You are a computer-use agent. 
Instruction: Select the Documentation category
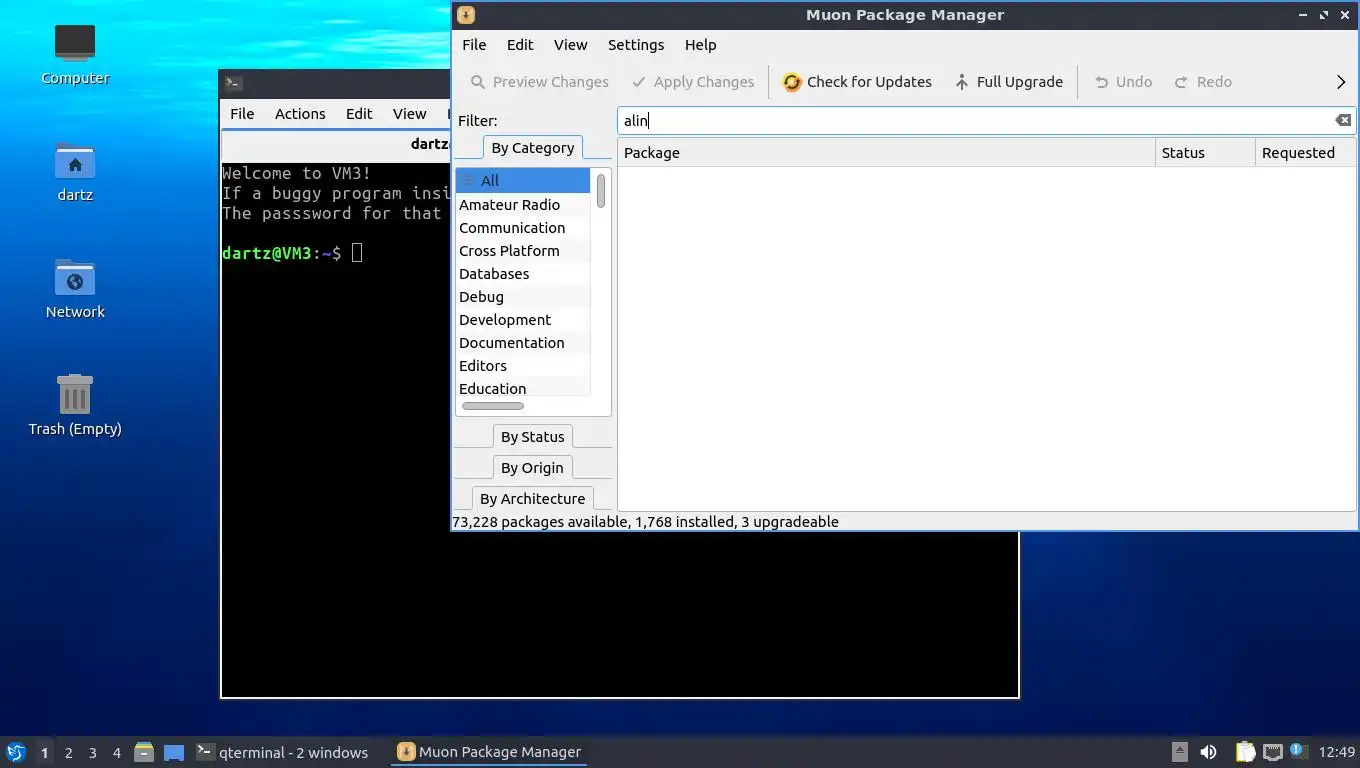pos(523,343)
